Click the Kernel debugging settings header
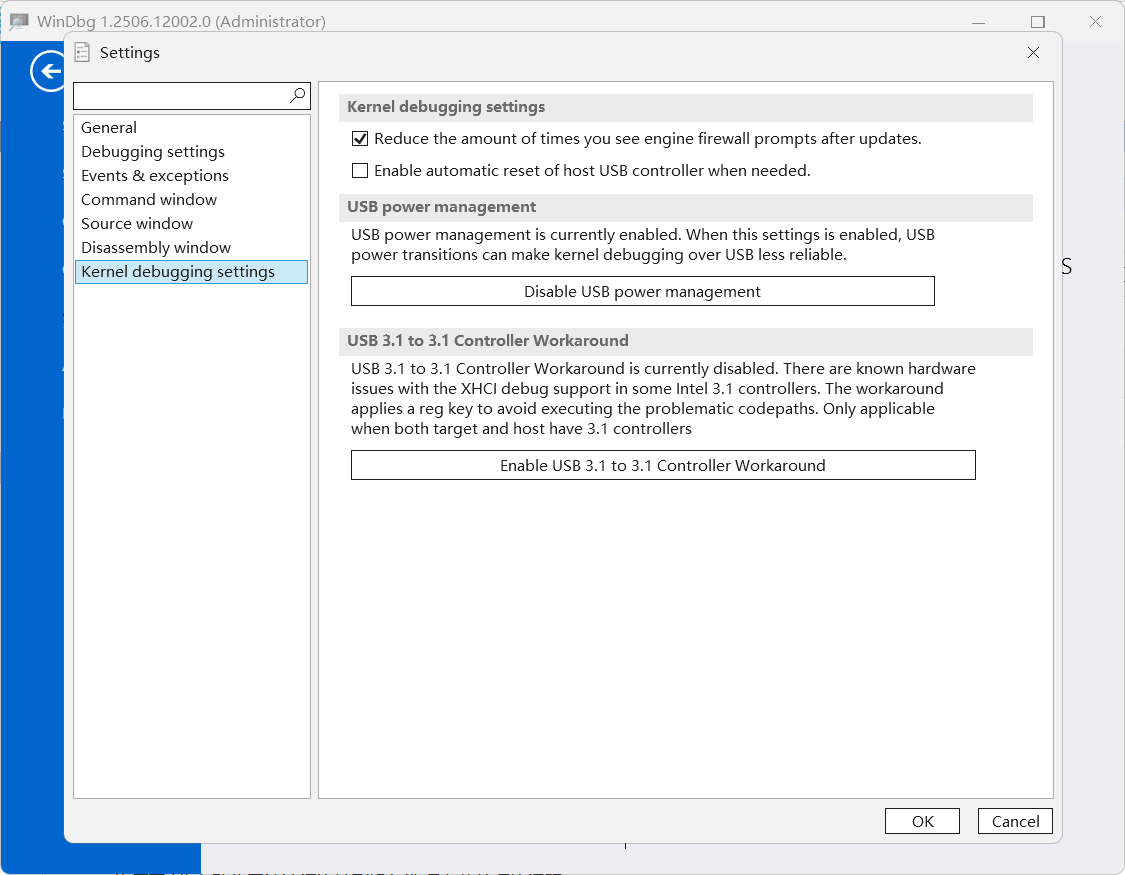This screenshot has width=1125, height=875. 685,107
